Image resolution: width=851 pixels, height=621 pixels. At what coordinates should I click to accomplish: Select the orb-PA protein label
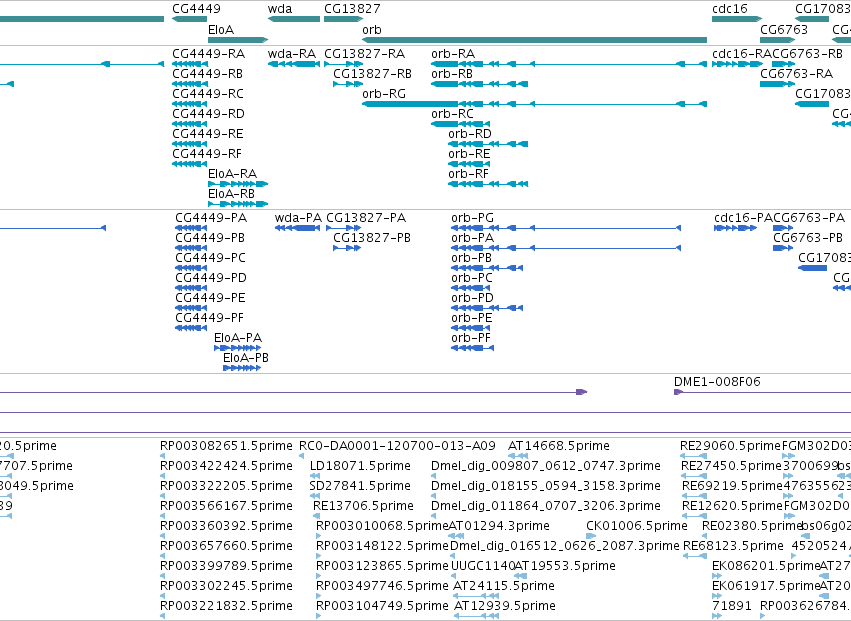(472, 238)
